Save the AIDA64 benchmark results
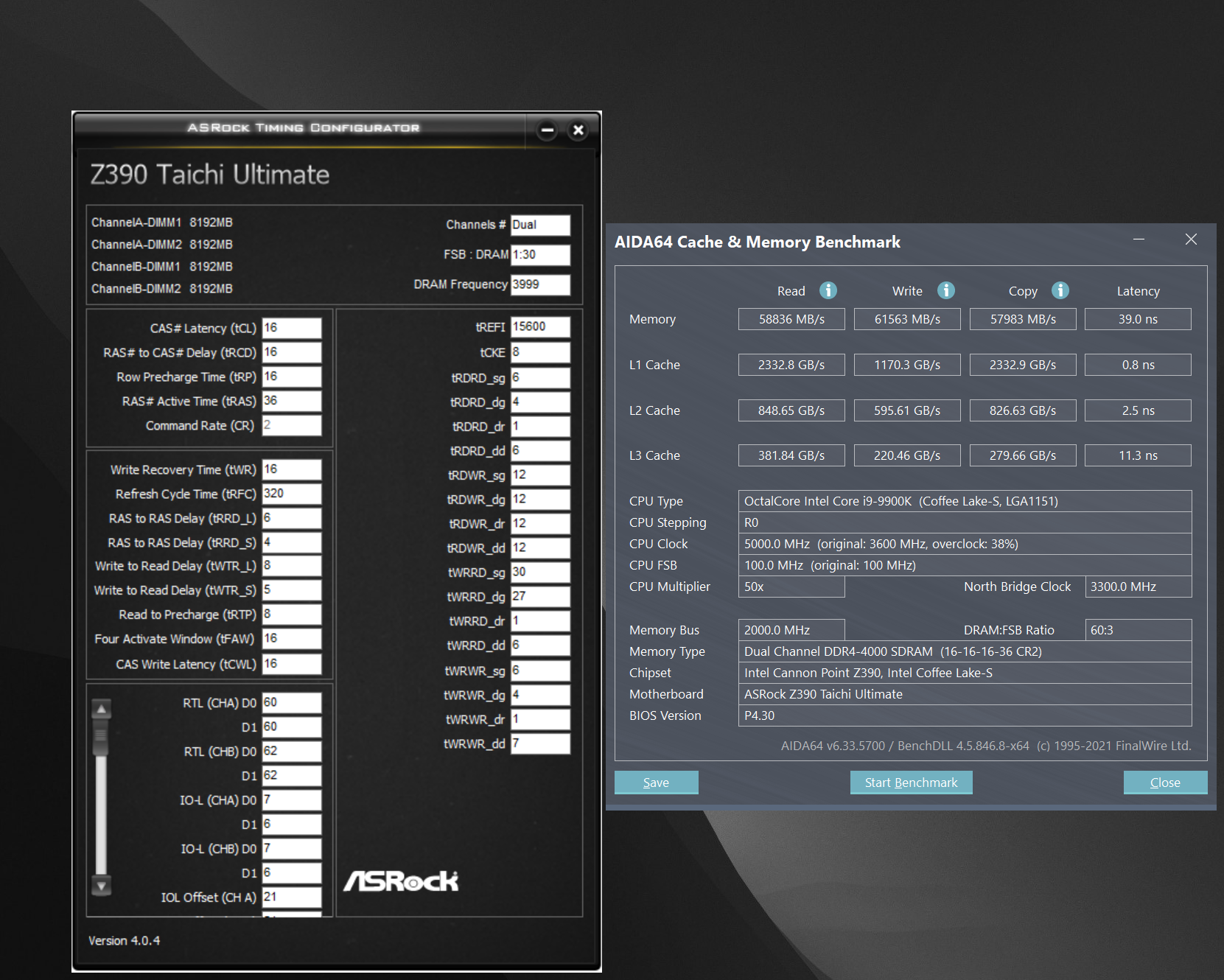Viewport: 1224px width, 980px height. [656, 783]
